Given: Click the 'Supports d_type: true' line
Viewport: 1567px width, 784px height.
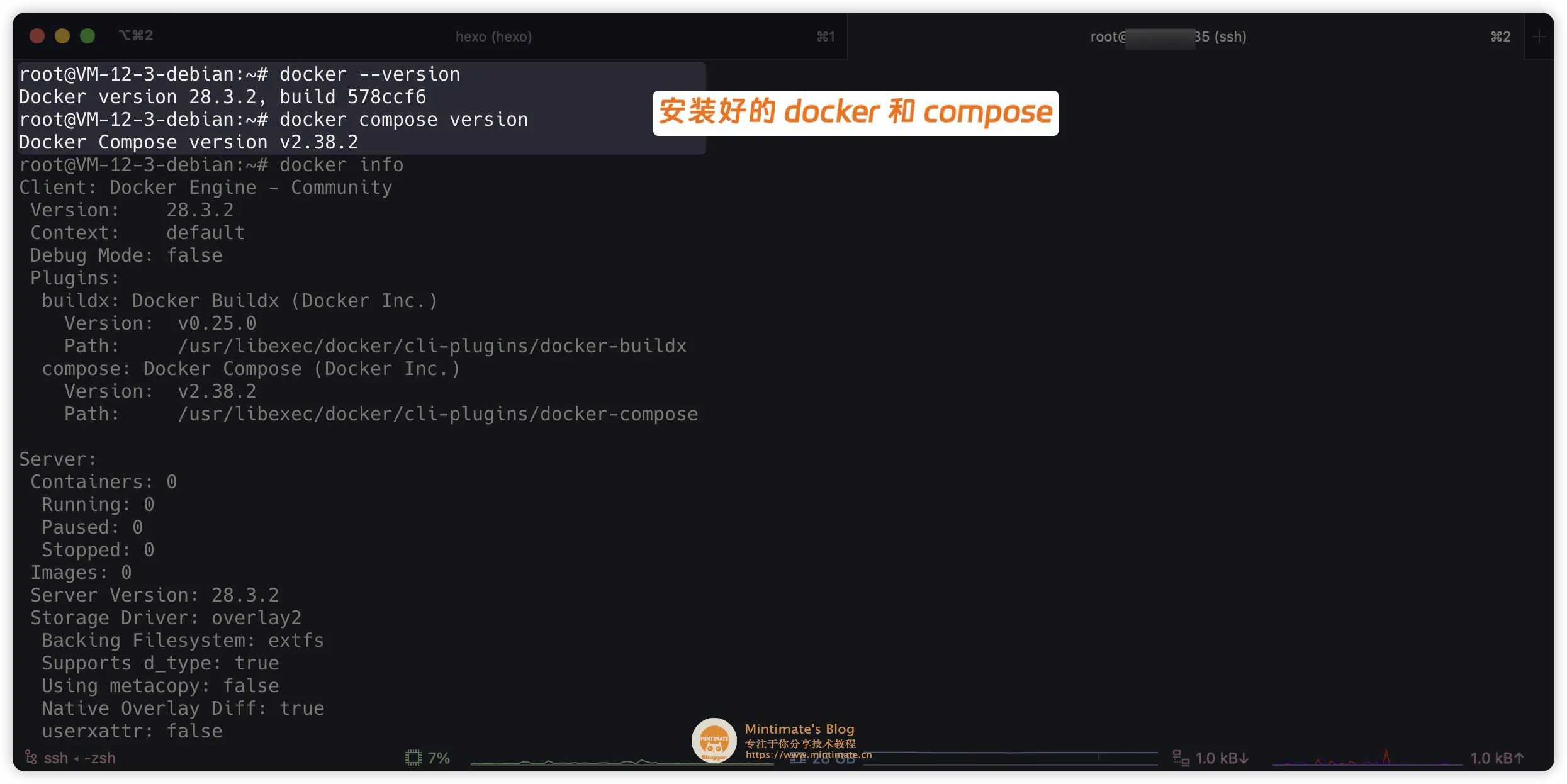Looking at the screenshot, I should pyautogui.click(x=160, y=663).
